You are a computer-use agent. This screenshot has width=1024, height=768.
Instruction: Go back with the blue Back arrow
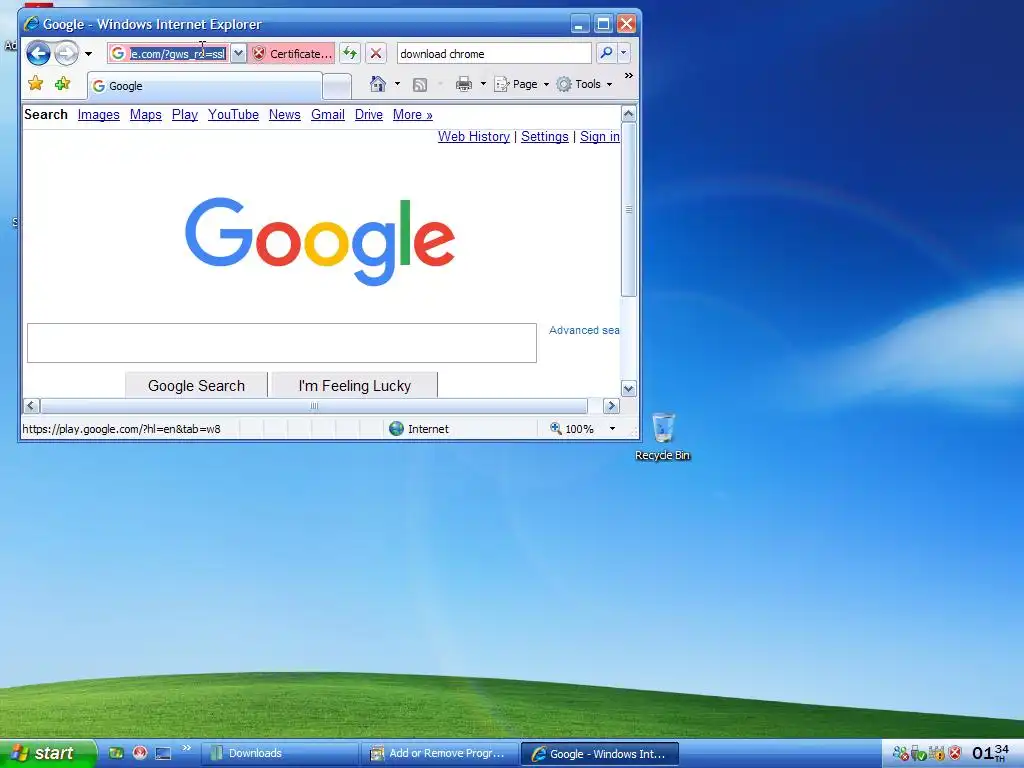(39, 54)
